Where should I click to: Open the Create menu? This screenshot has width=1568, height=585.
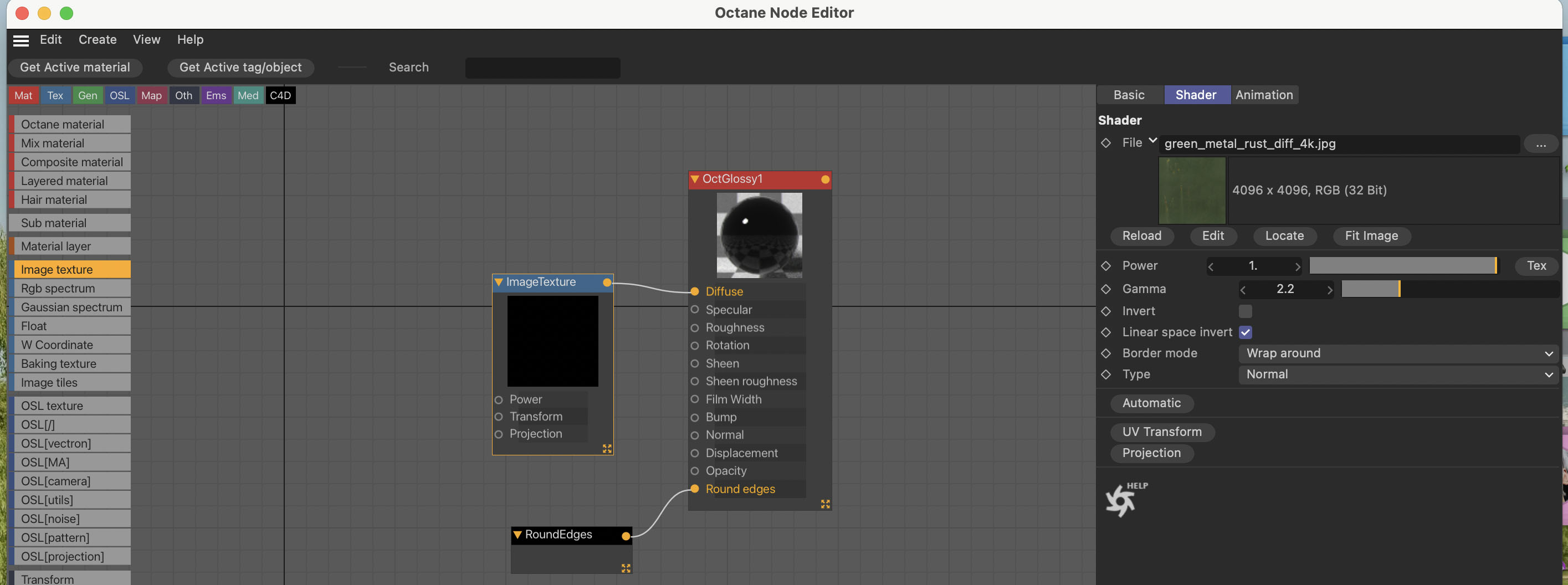point(98,39)
